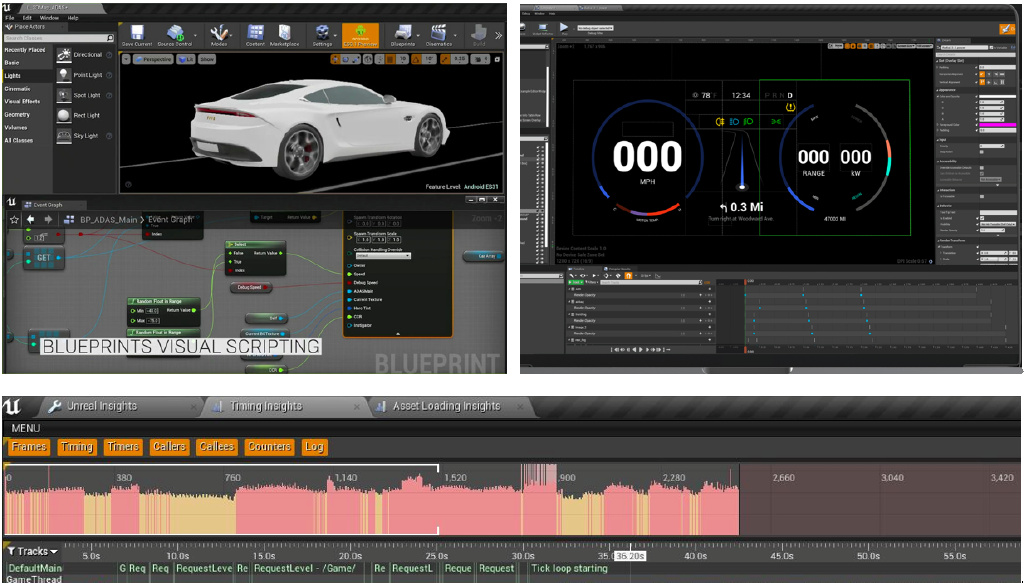The image size is (1024, 583).
Task: Open Settings dropdown arrow
Action: point(335,36)
